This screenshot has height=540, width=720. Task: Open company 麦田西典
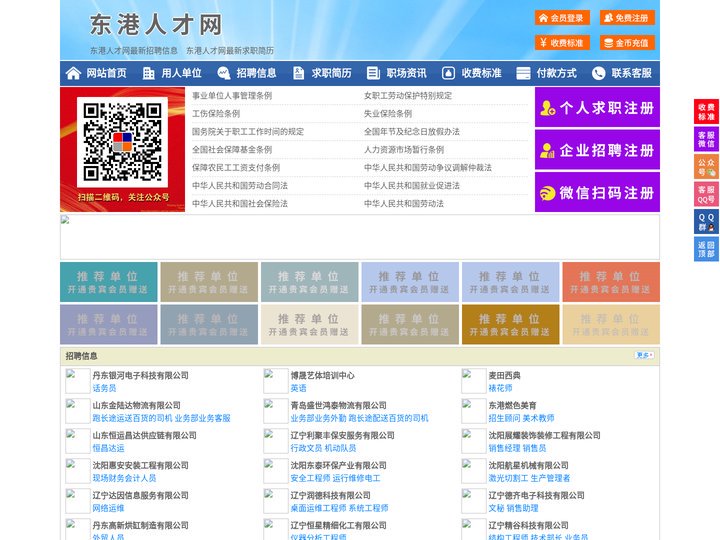pyautogui.click(x=504, y=375)
